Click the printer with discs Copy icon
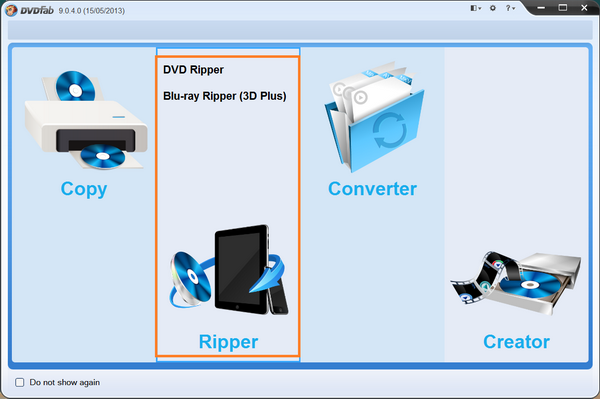The width and height of the screenshot is (600, 399). pos(86,120)
